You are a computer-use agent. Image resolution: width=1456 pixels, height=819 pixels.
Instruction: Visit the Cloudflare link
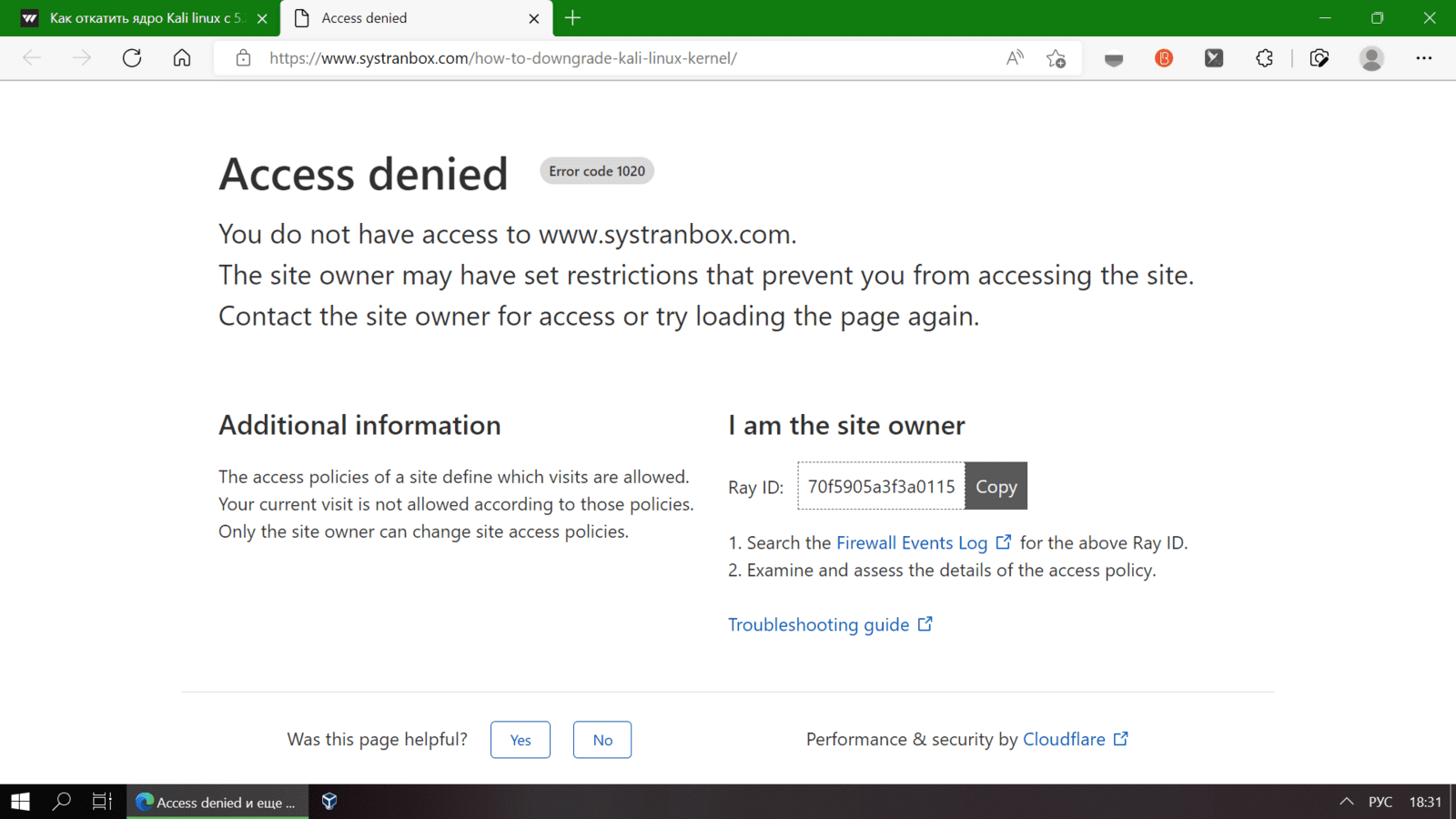tap(1064, 740)
